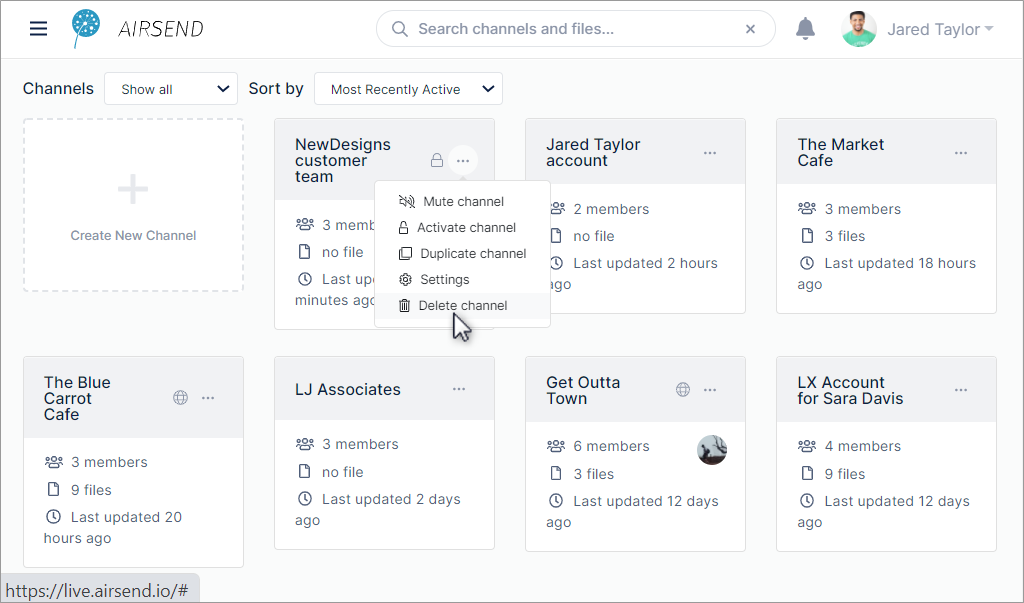This screenshot has width=1024, height=603.
Task: Open The Blue Carrot Cafe options dots
Action: (x=208, y=398)
